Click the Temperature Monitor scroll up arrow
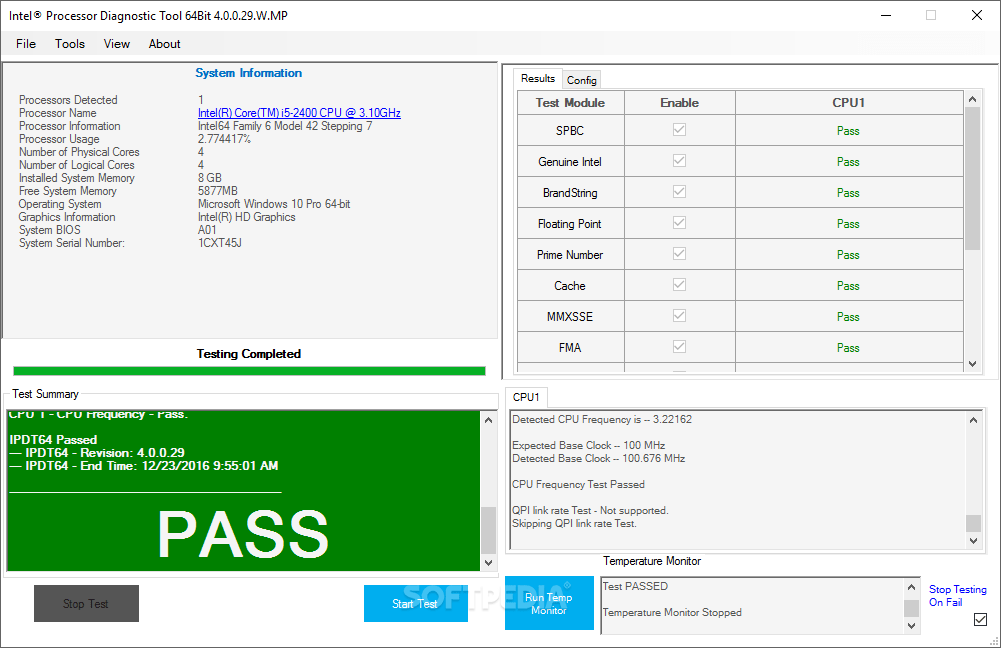 click(912, 587)
